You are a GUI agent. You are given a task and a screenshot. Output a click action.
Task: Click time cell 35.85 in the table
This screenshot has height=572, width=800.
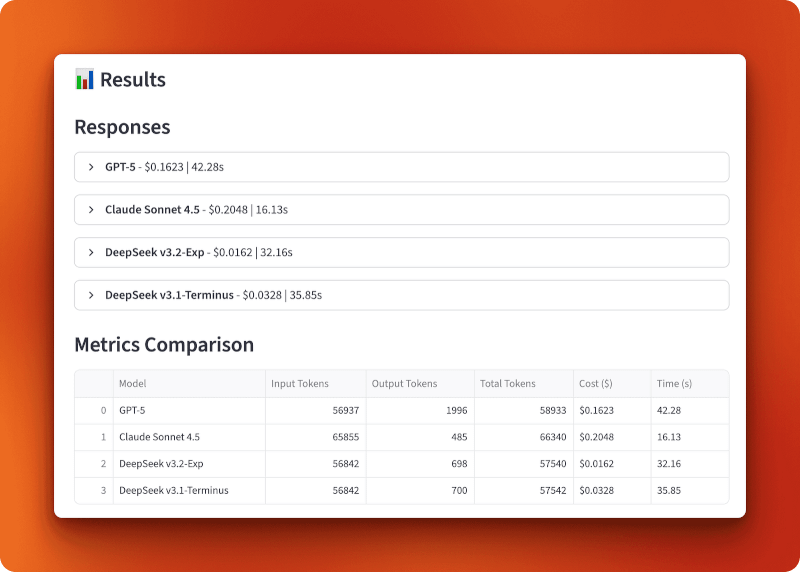click(690, 491)
